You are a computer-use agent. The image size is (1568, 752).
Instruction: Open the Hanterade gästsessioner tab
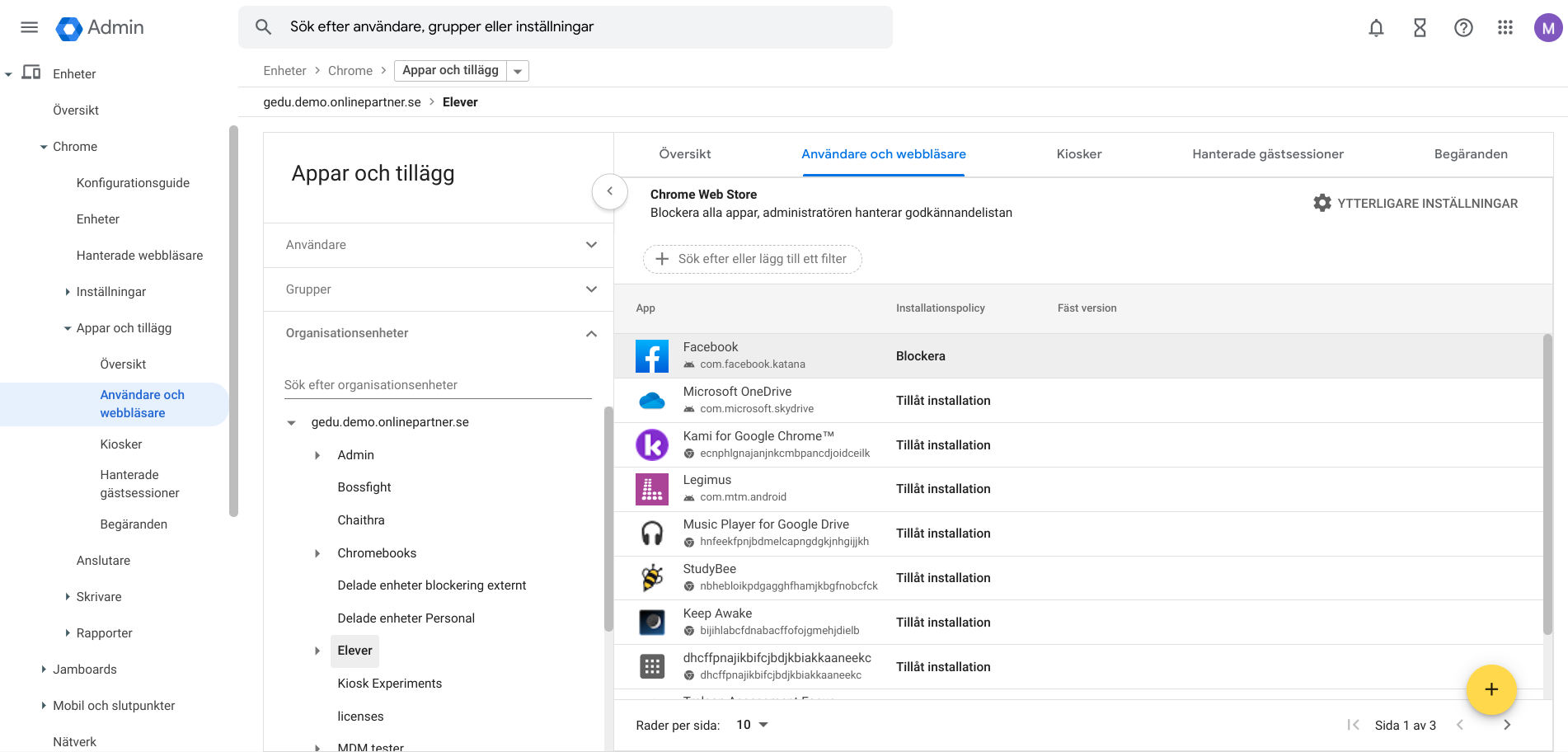(1268, 154)
